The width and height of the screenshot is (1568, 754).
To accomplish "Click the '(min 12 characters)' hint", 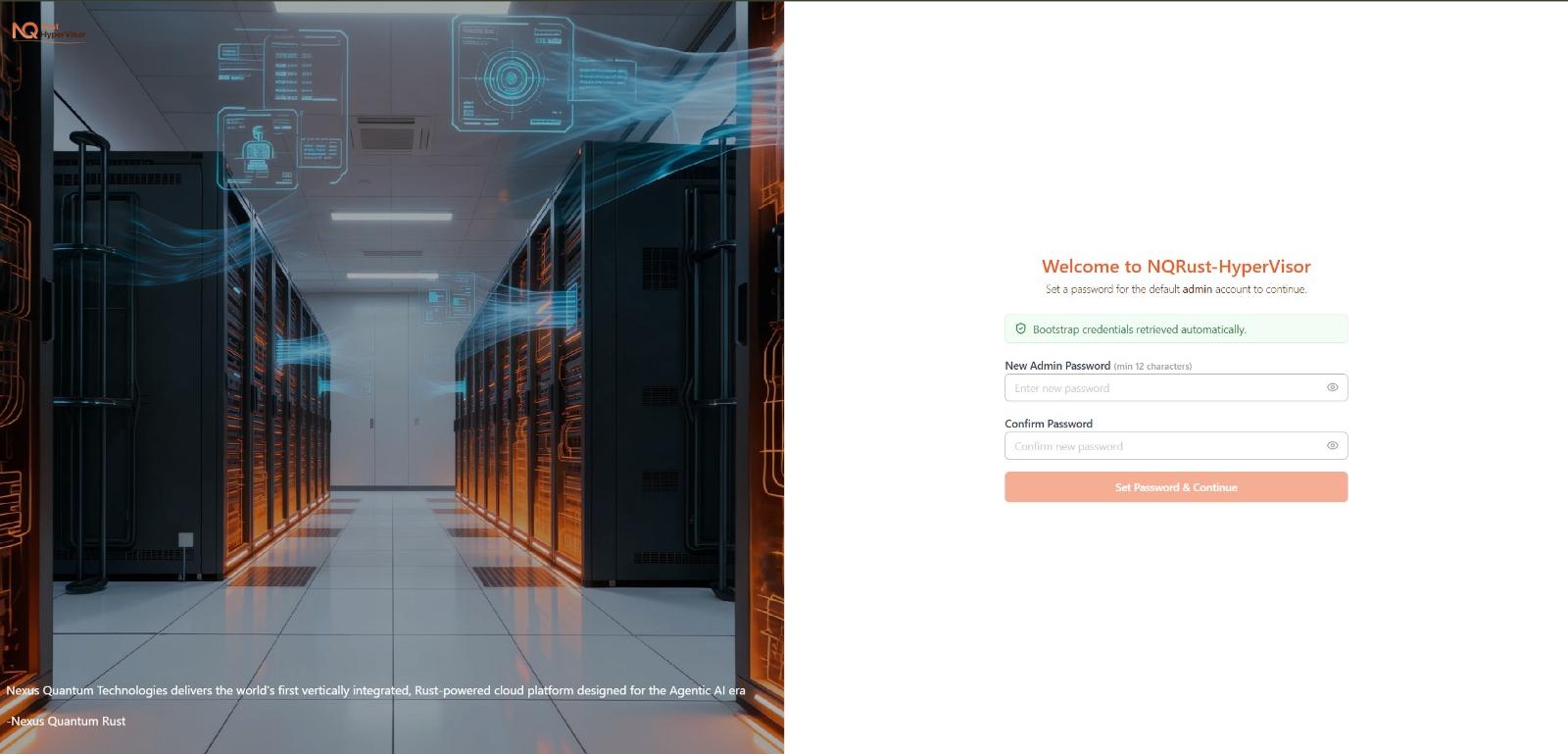I will (1152, 367).
